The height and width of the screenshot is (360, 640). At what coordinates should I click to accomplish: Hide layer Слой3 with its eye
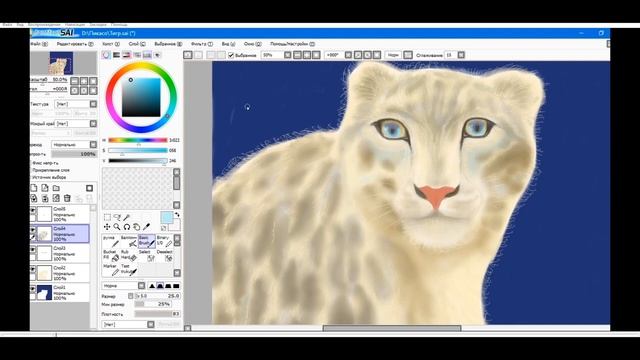[33, 250]
